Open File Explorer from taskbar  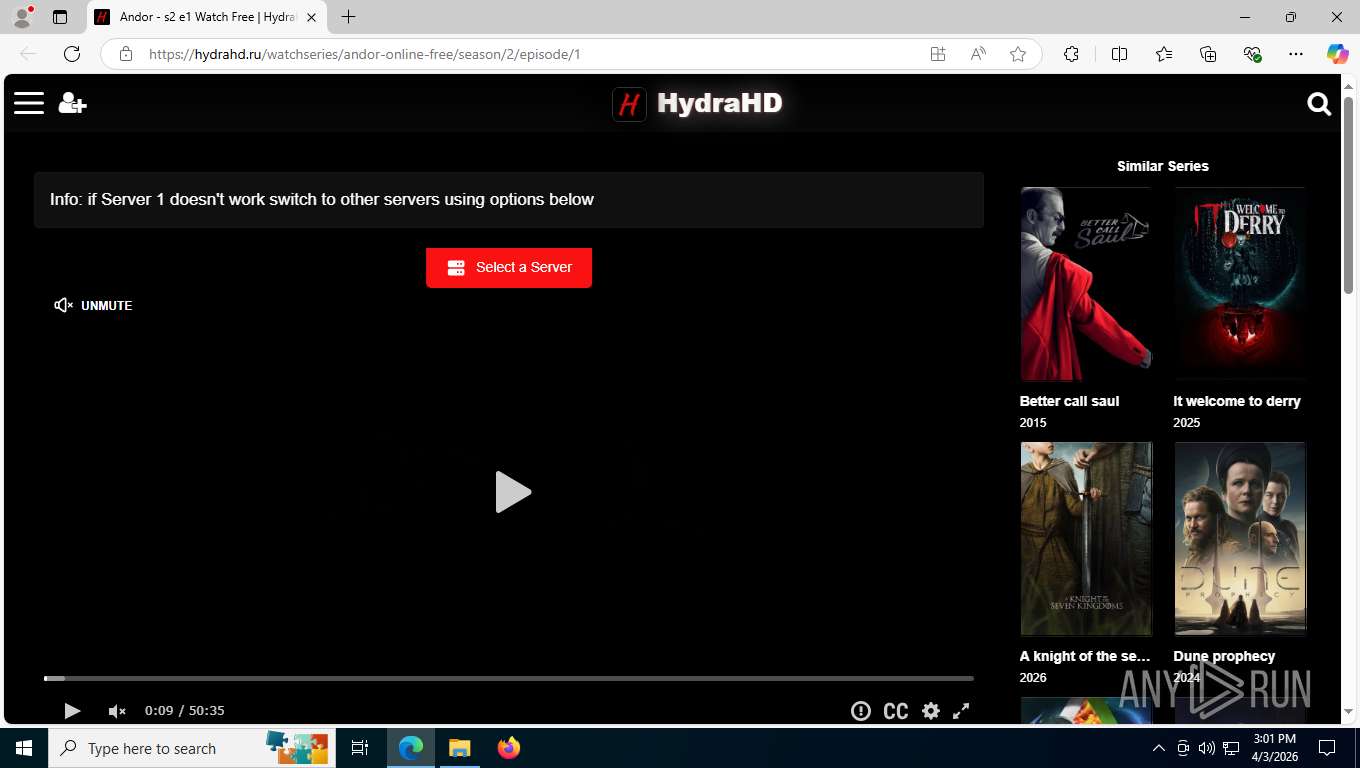click(459, 748)
